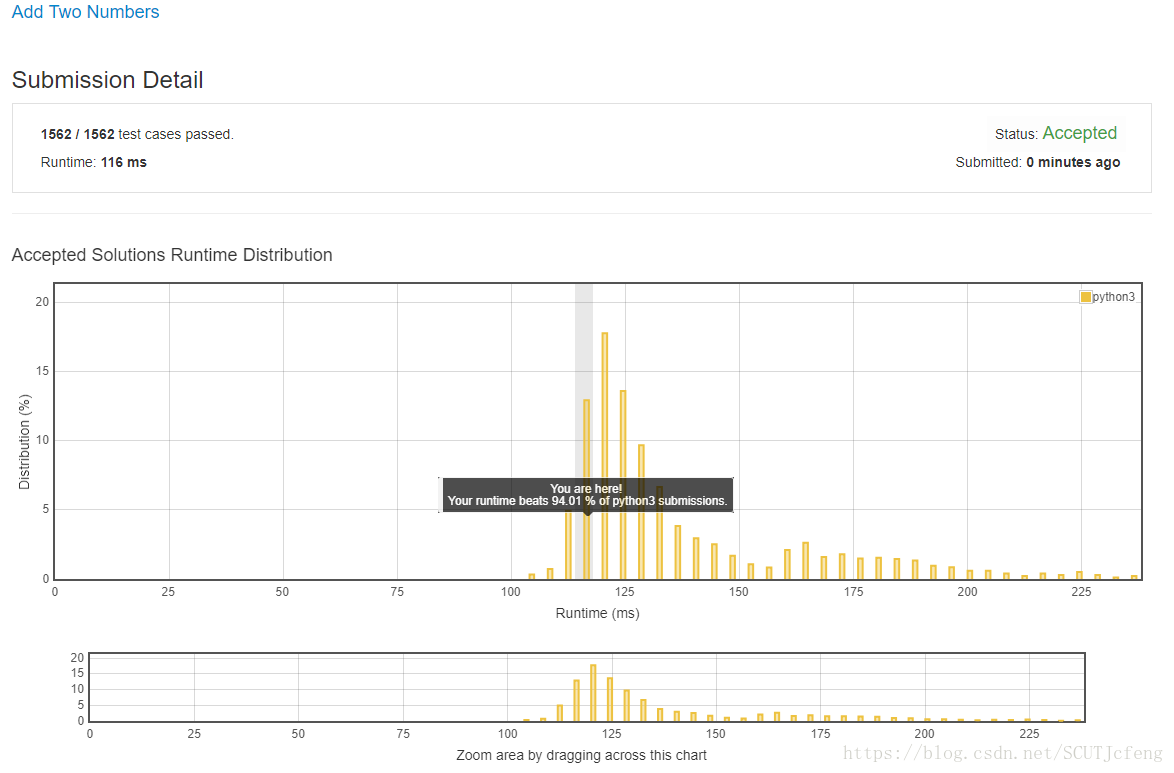Select 'Accepted Solutions Runtime Distribution' heading

click(x=172, y=255)
